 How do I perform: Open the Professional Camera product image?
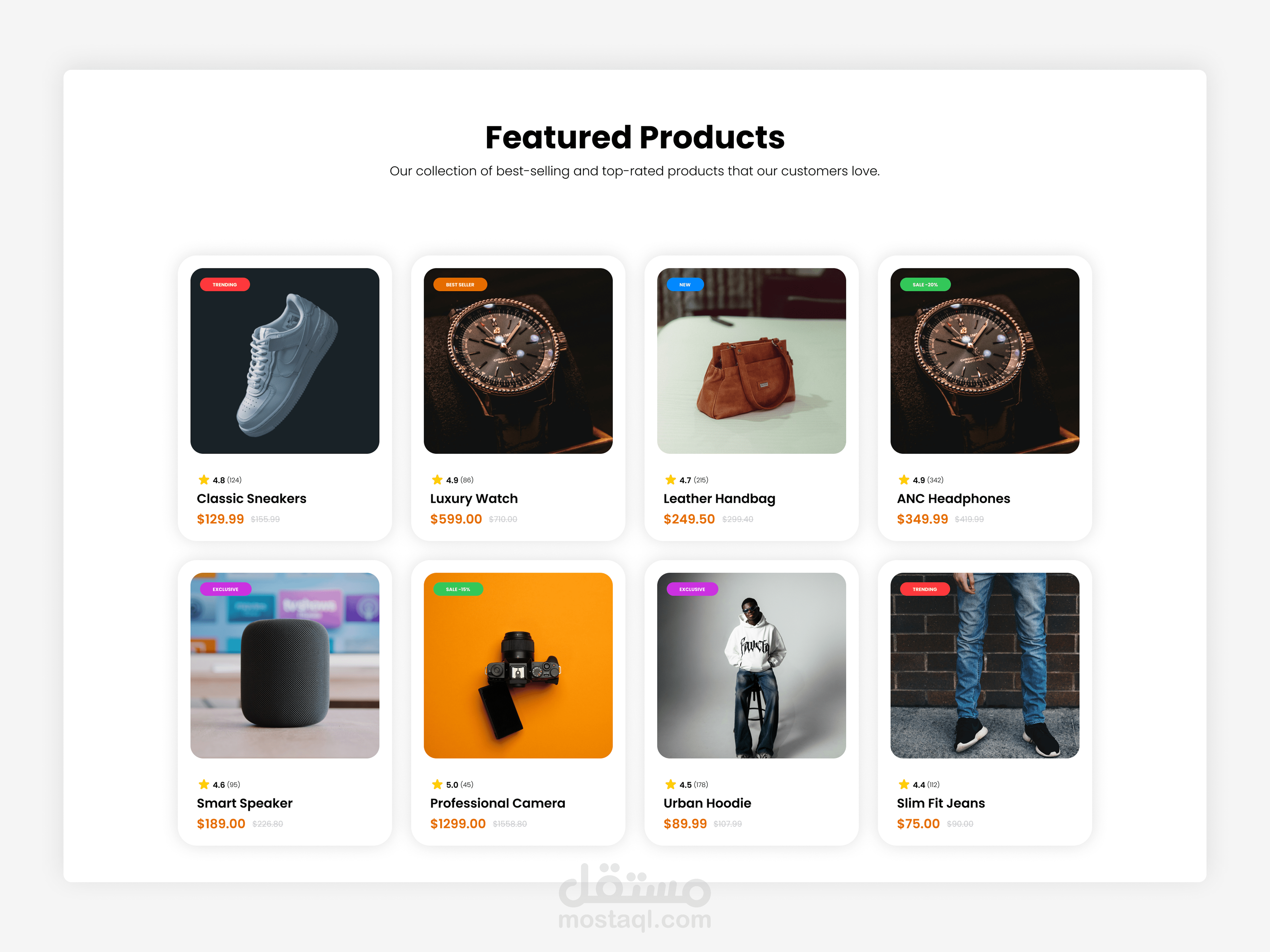(518, 666)
